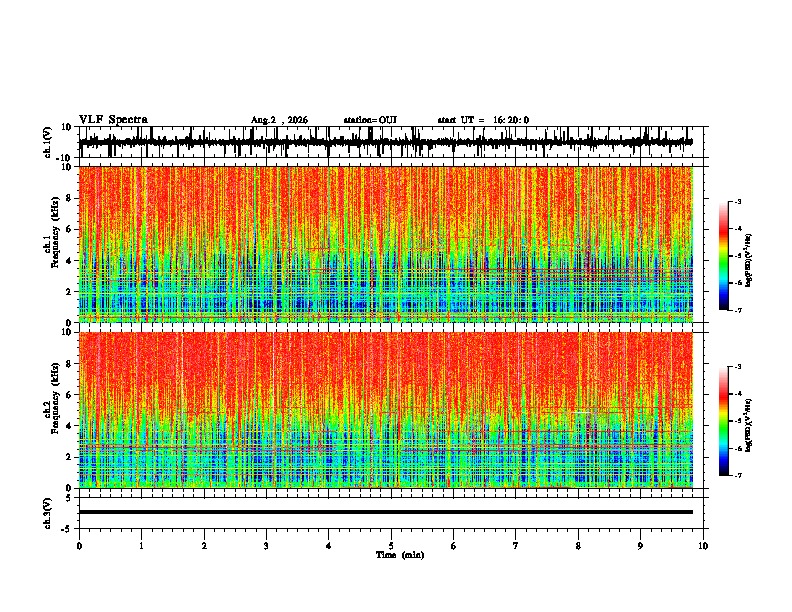Click the flat ch.3 voltage trace line
The image size is (792, 612).
click(x=385, y=512)
